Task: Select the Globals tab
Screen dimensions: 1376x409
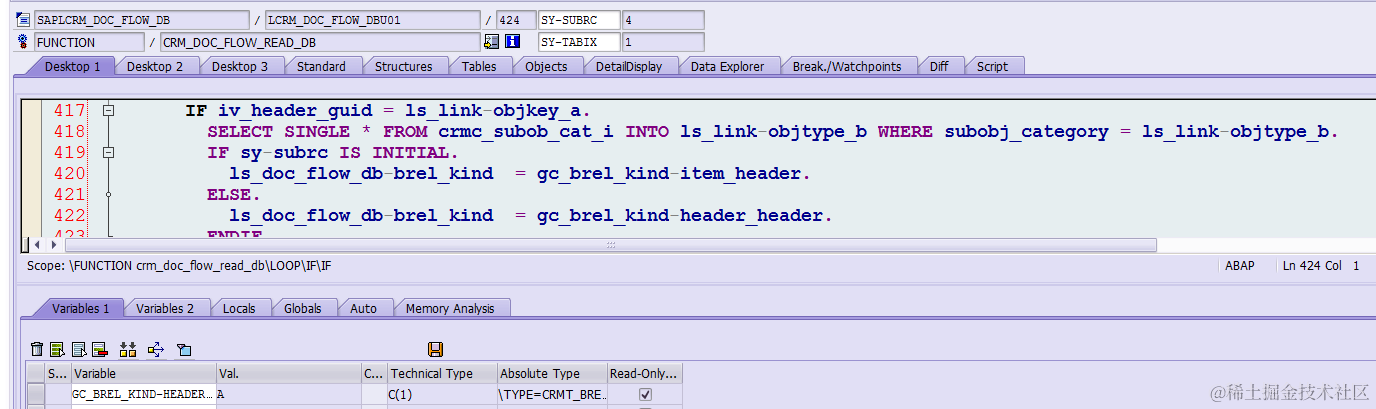Action: pyautogui.click(x=303, y=308)
